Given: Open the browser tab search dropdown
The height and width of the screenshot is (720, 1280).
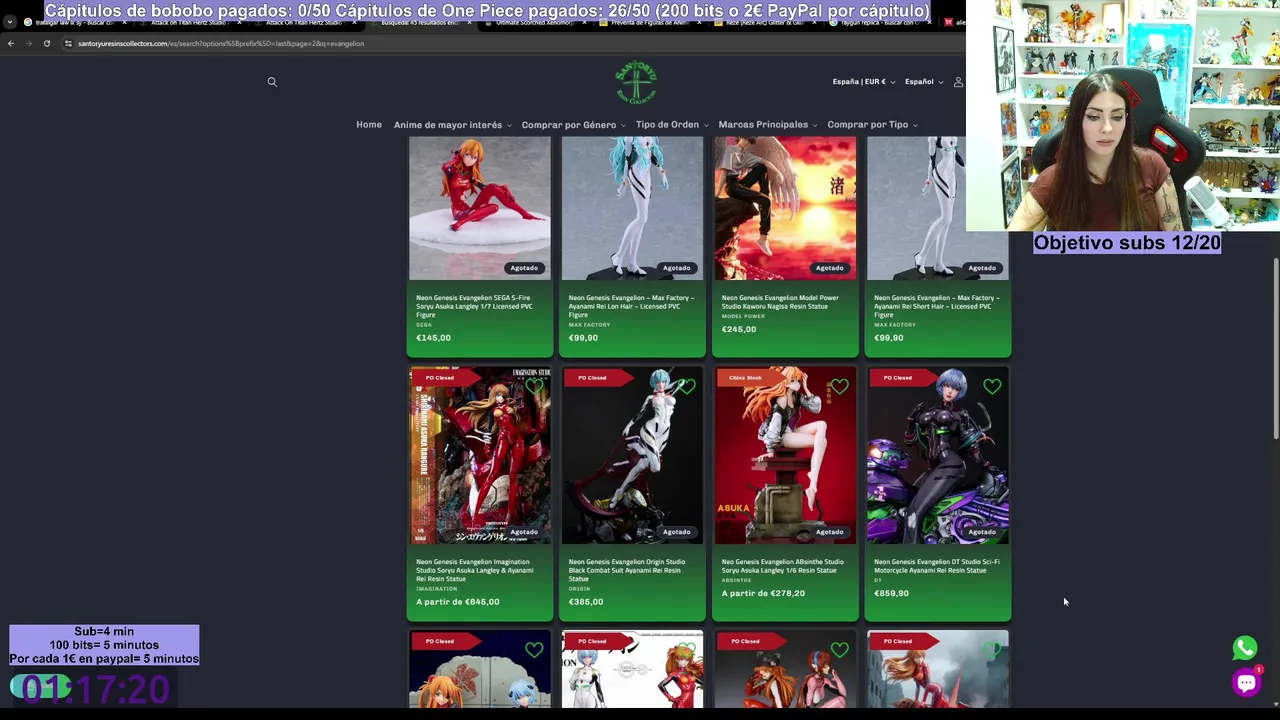Looking at the screenshot, I should (x=10, y=22).
